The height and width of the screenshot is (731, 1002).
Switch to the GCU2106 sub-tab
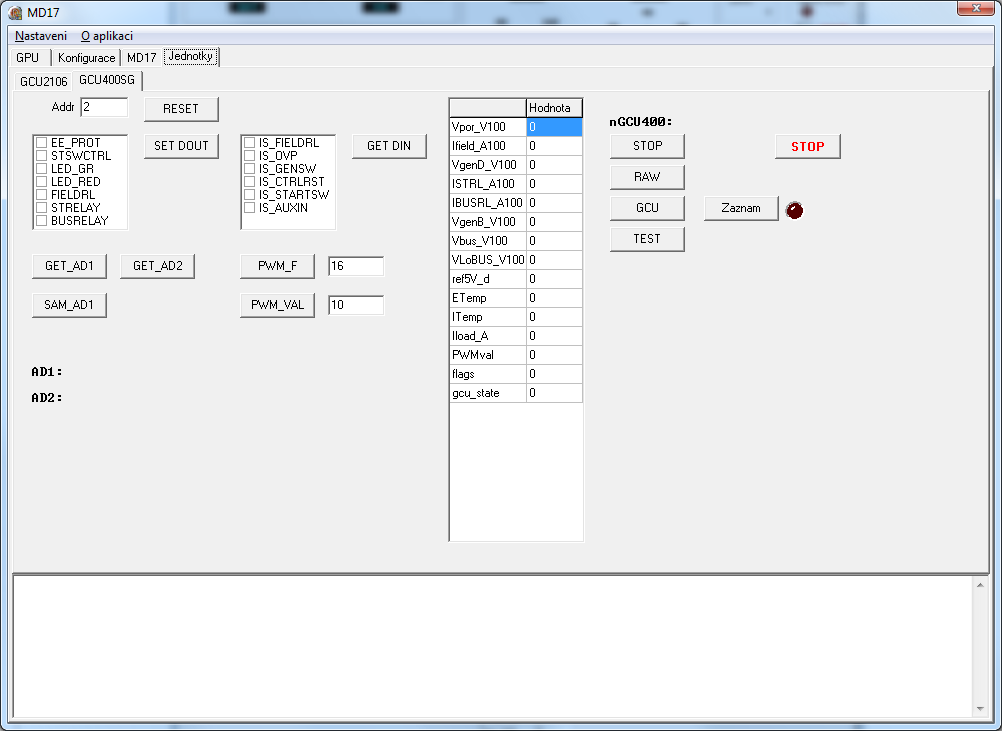[43, 81]
